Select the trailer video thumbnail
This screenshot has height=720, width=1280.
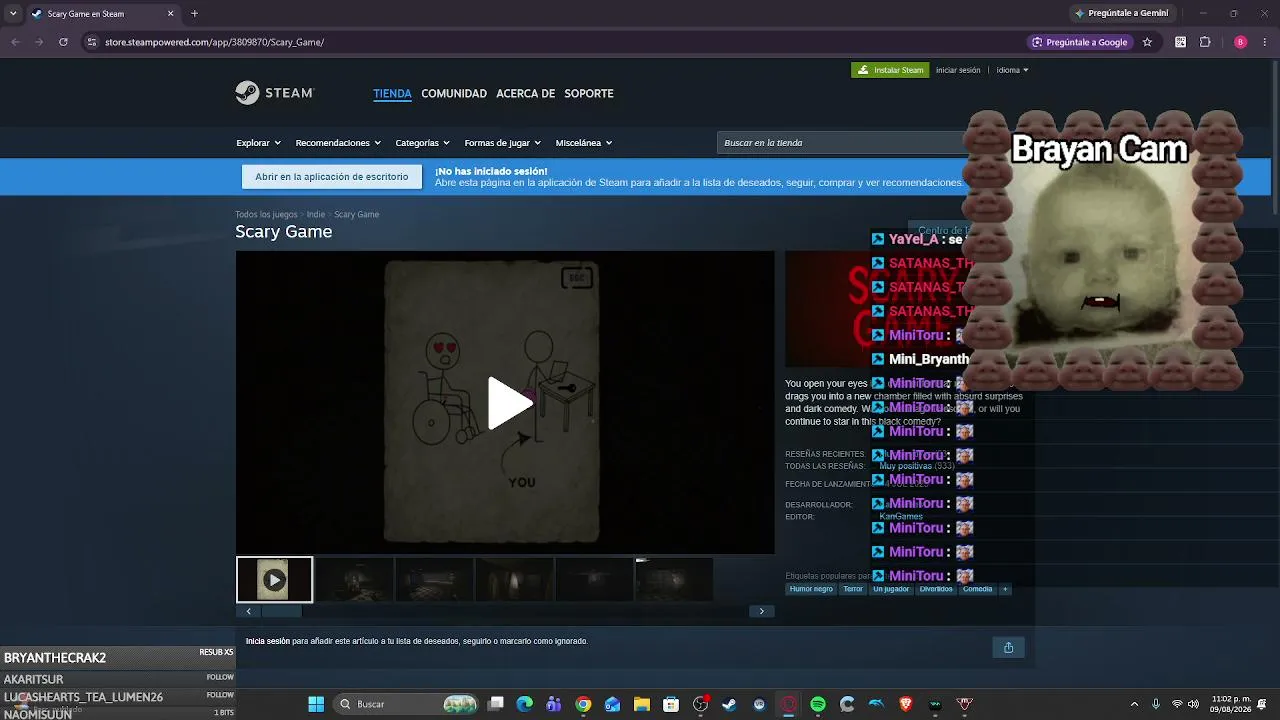click(x=274, y=580)
